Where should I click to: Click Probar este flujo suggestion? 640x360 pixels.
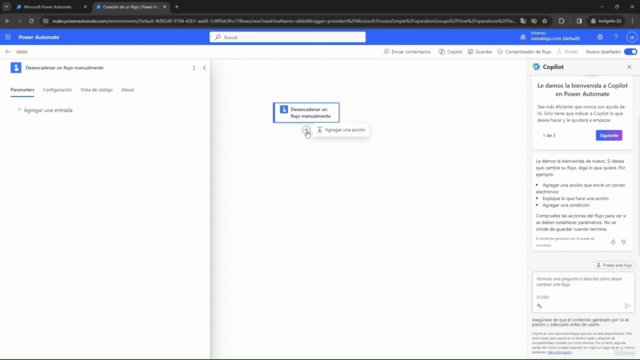(x=614, y=265)
